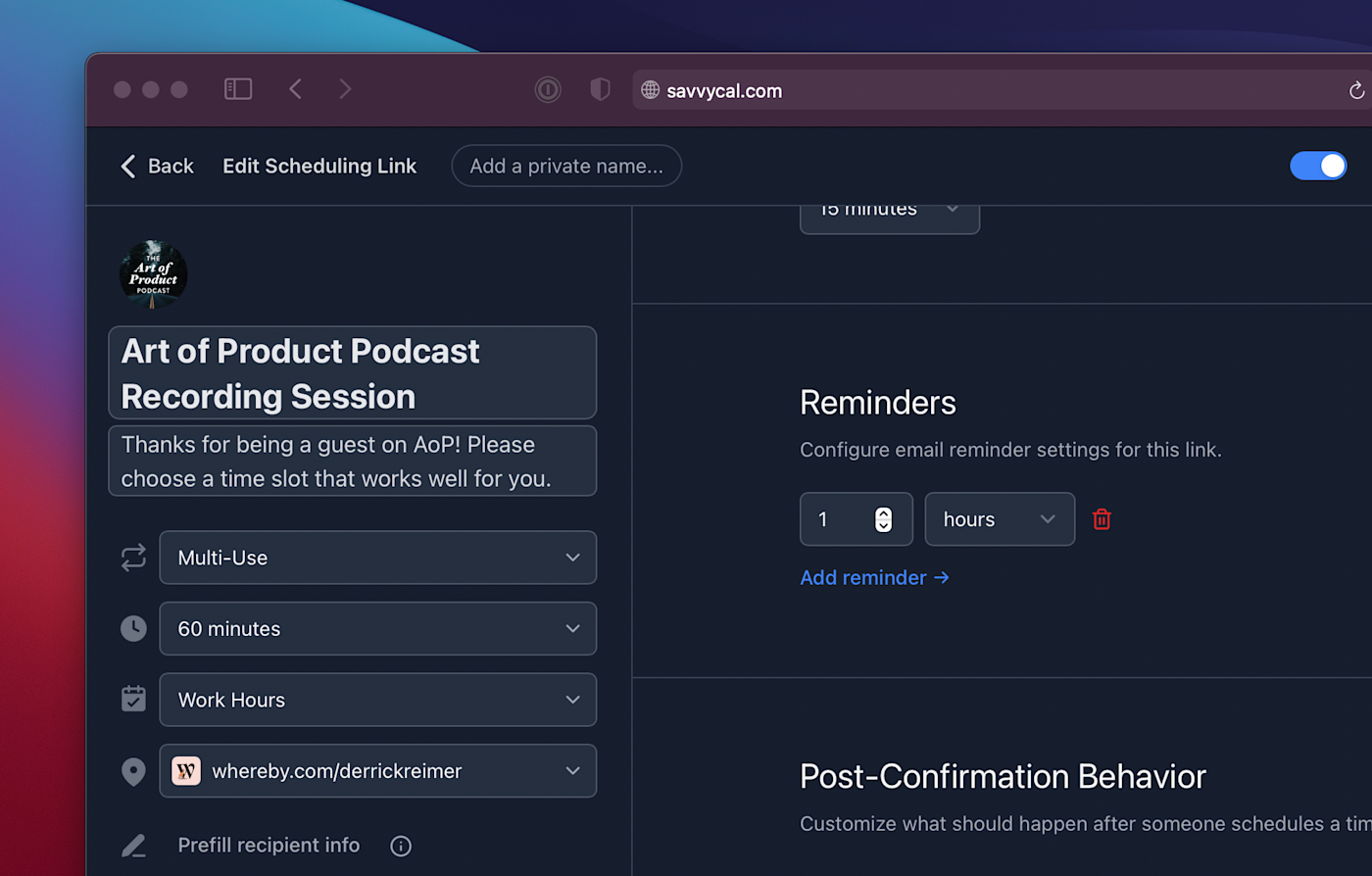The width and height of the screenshot is (1372, 876).
Task: Toggle the Safari sidebar icon
Action: tap(238, 89)
